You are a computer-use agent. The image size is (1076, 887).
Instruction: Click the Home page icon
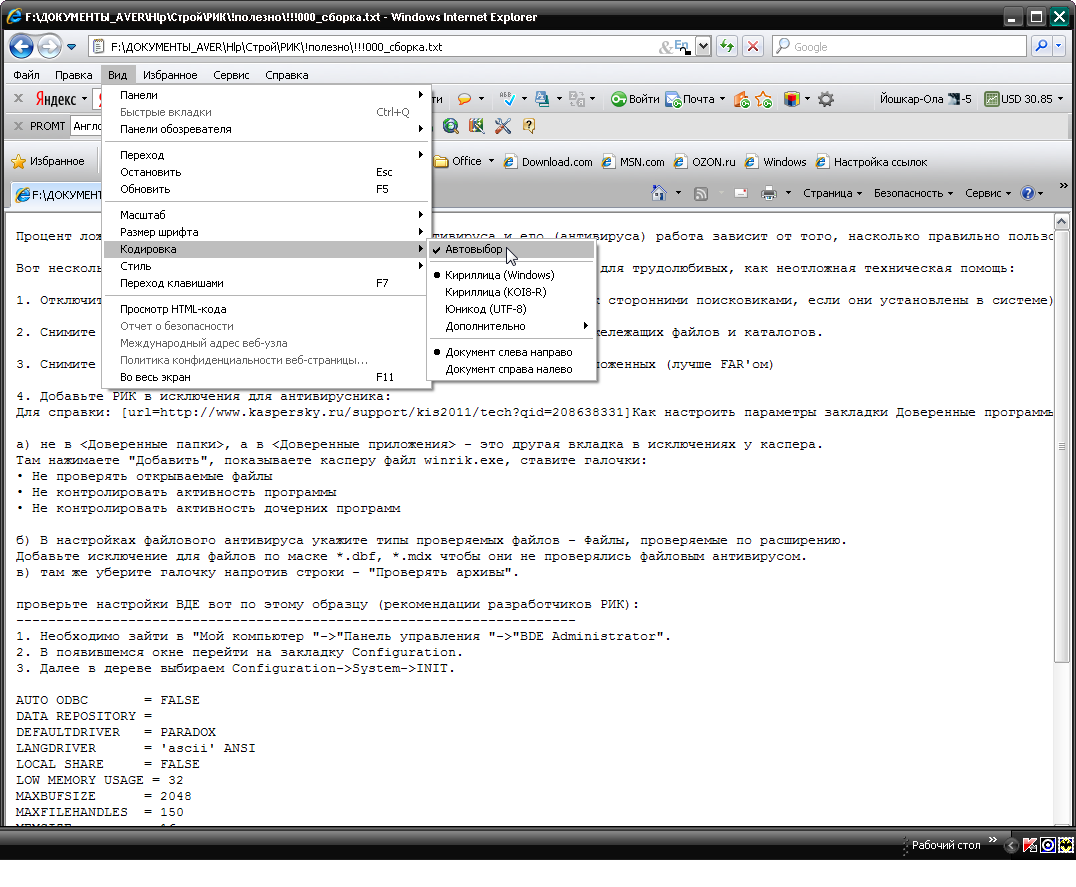point(659,193)
